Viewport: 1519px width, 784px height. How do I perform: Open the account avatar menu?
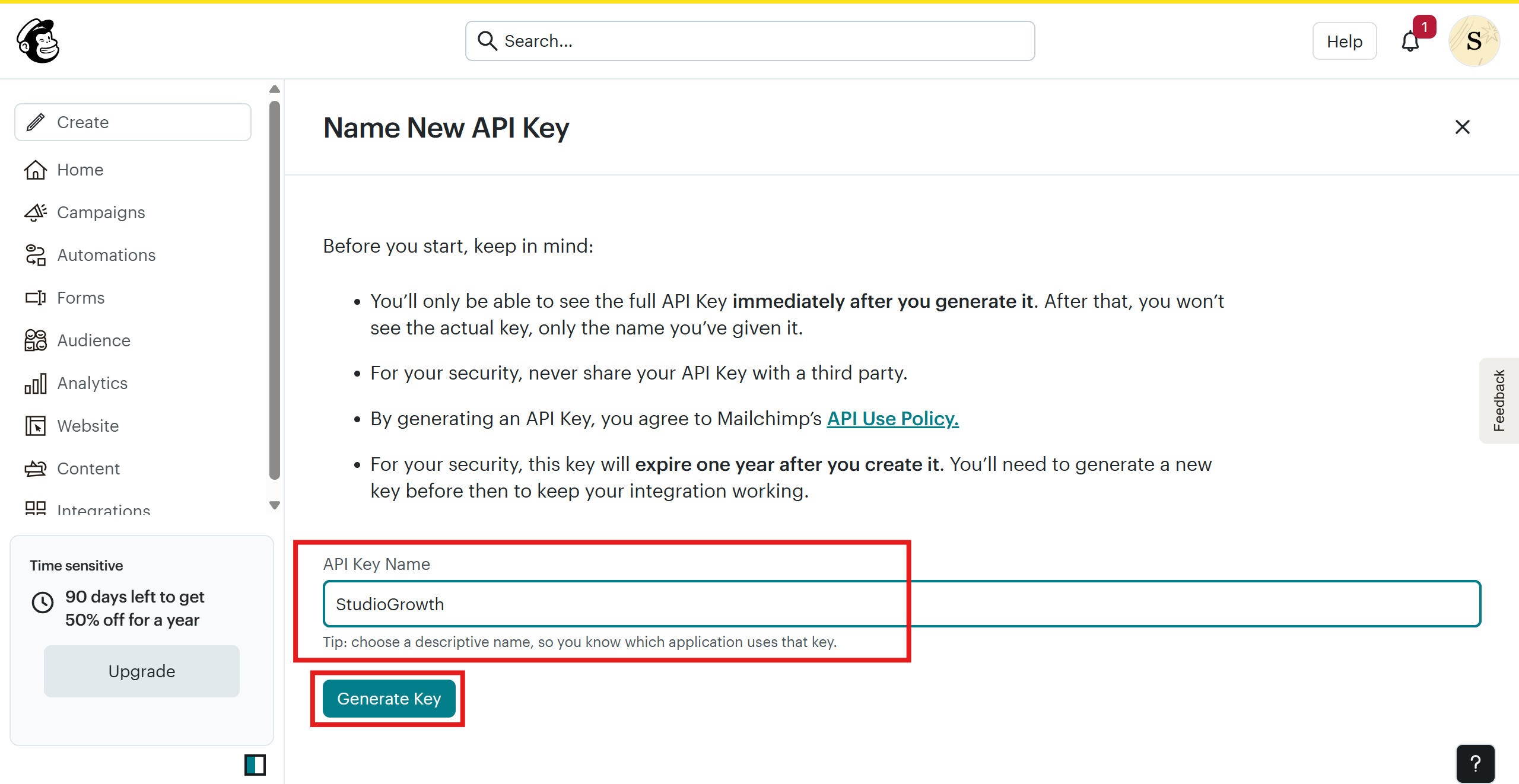(1474, 41)
